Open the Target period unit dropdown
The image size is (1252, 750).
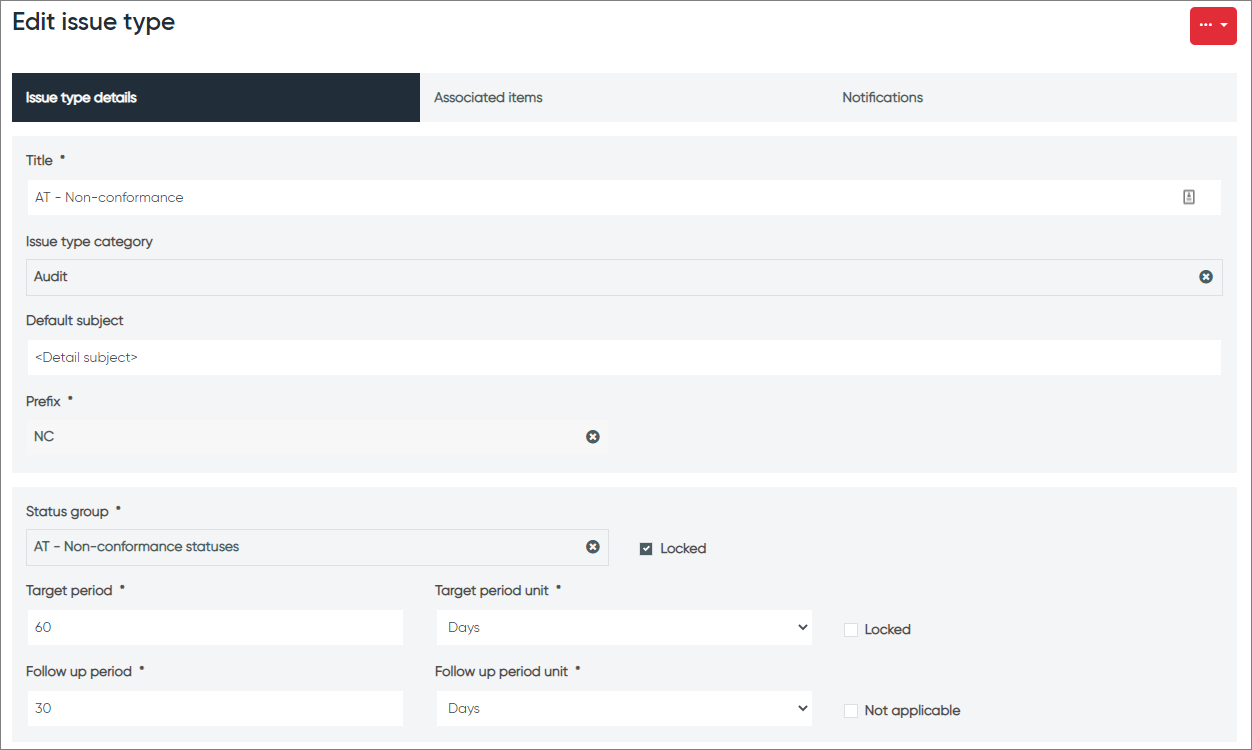(x=624, y=628)
